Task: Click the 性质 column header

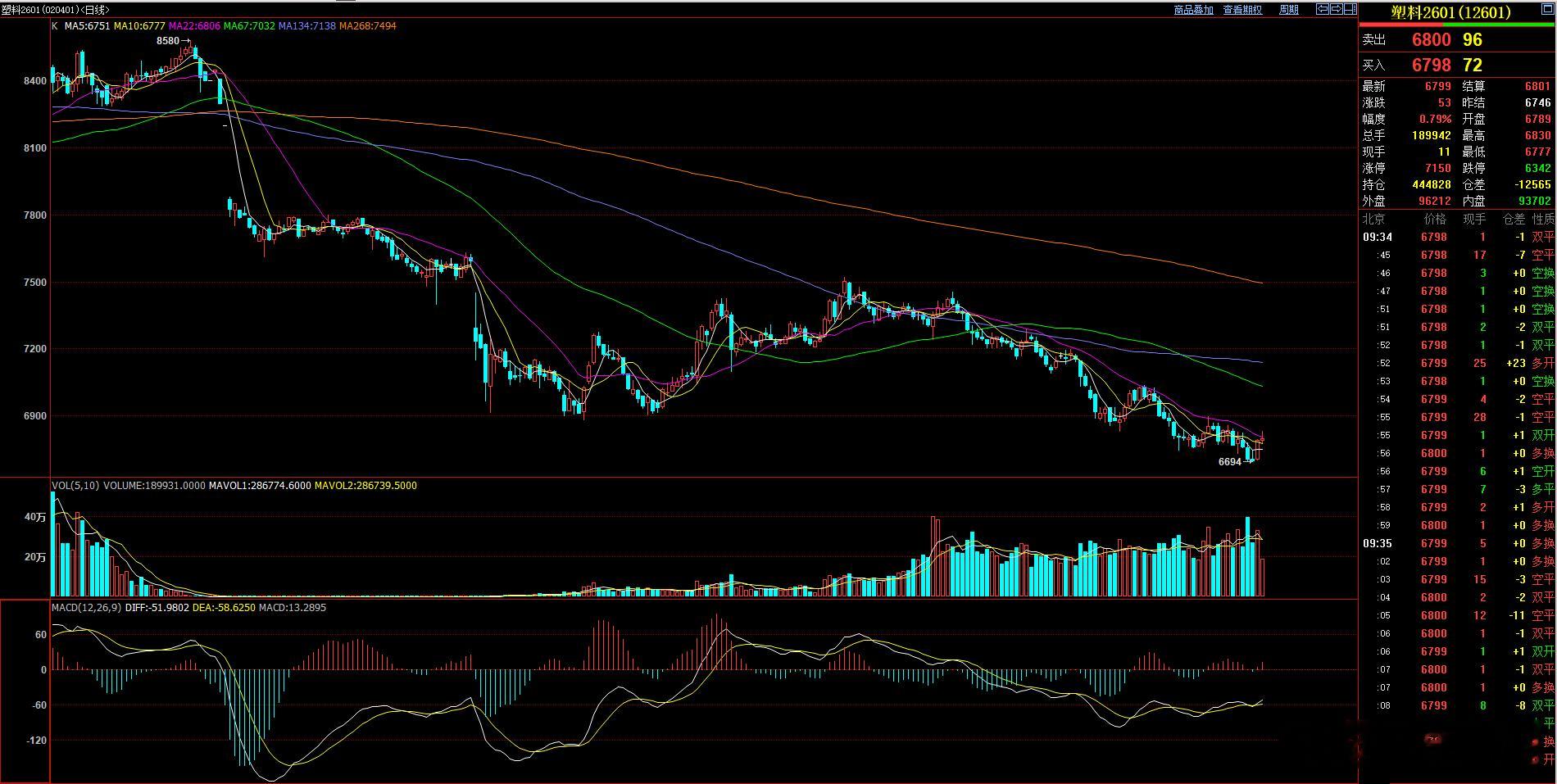Action: click(x=1544, y=219)
